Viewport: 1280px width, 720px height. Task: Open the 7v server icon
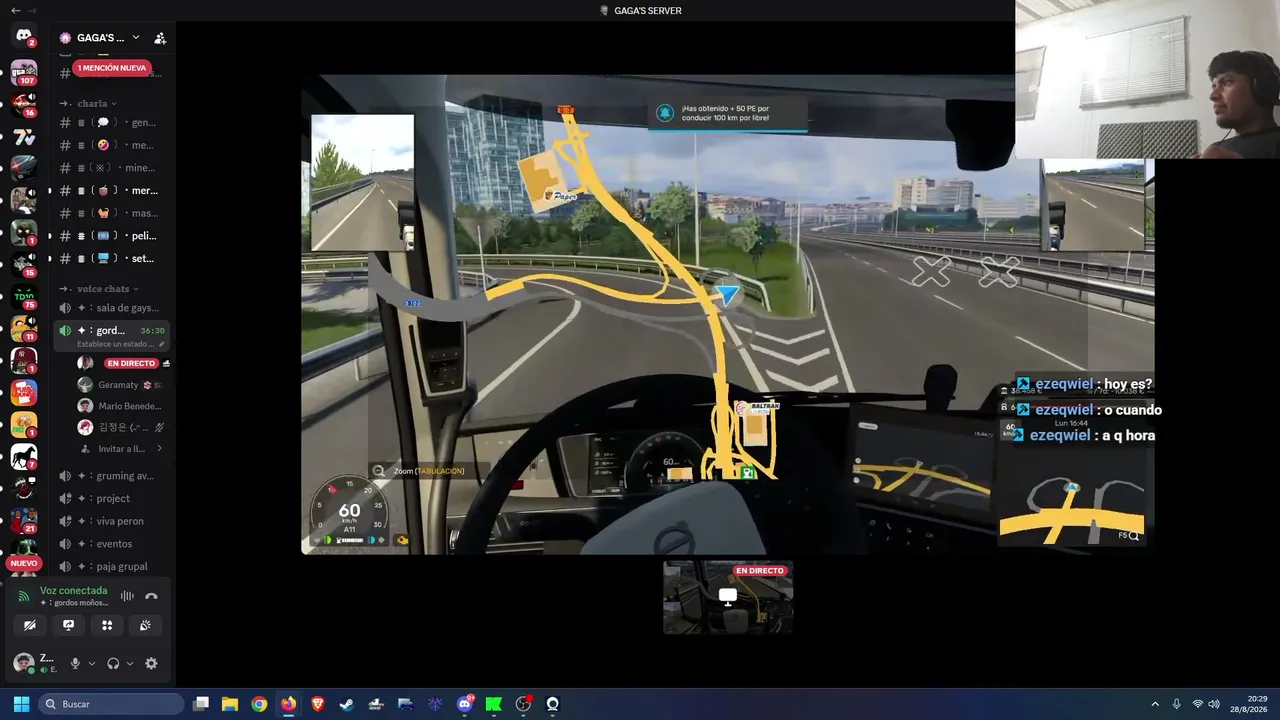coord(24,137)
